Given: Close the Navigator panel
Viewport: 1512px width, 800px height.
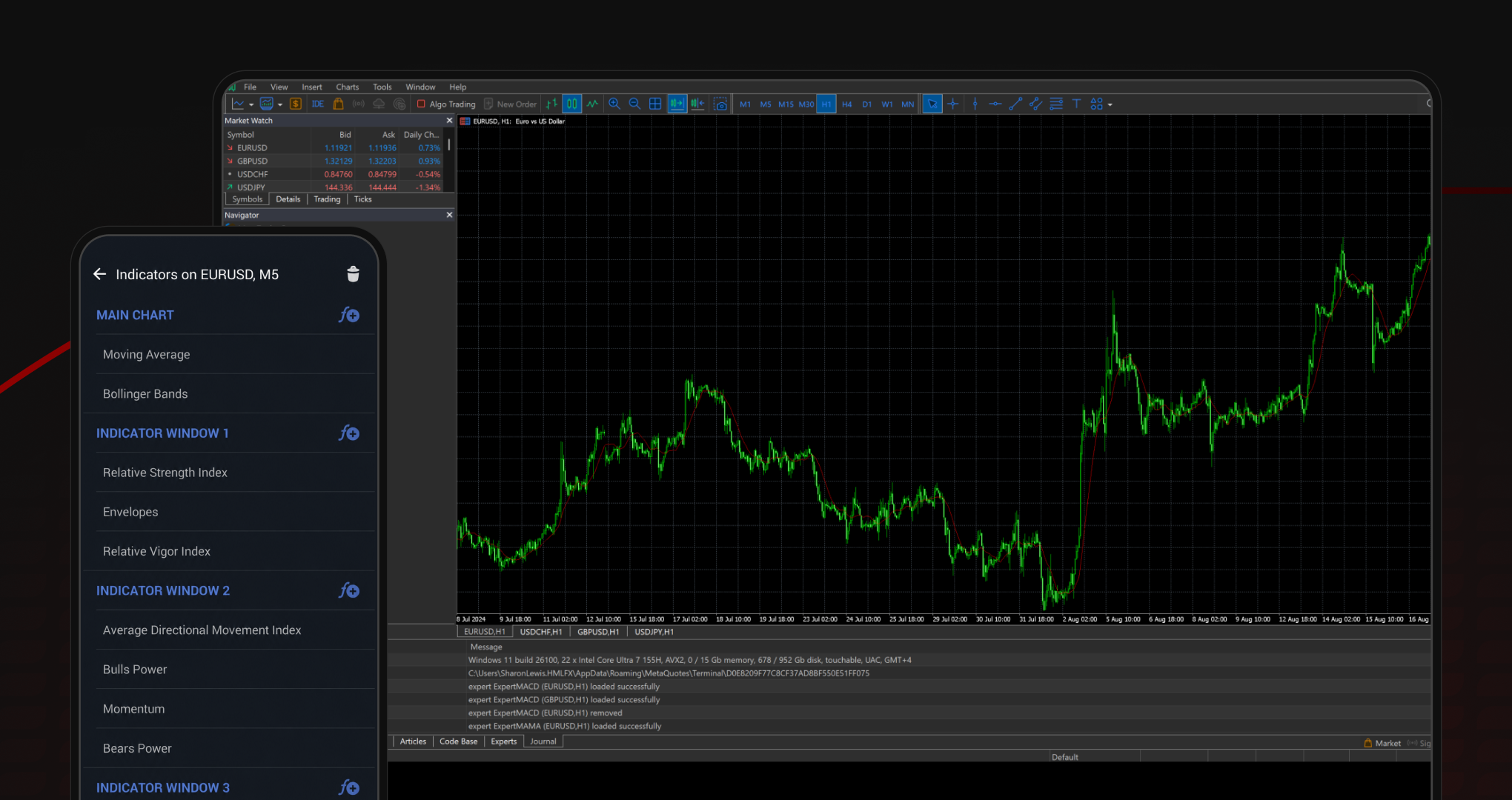Looking at the screenshot, I should (x=449, y=215).
